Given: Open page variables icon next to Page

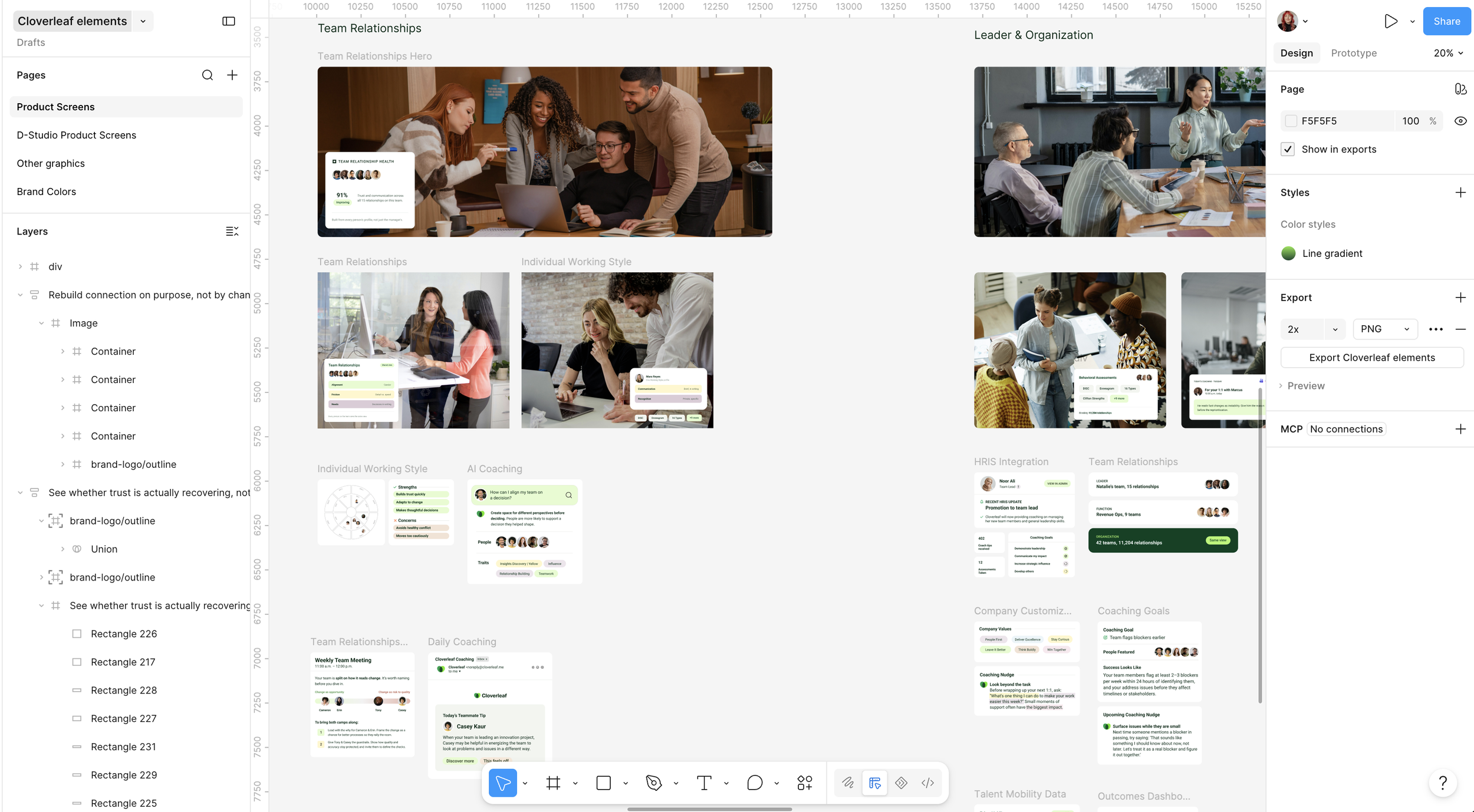Looking at the screenshot, I should pos(1460,89).
